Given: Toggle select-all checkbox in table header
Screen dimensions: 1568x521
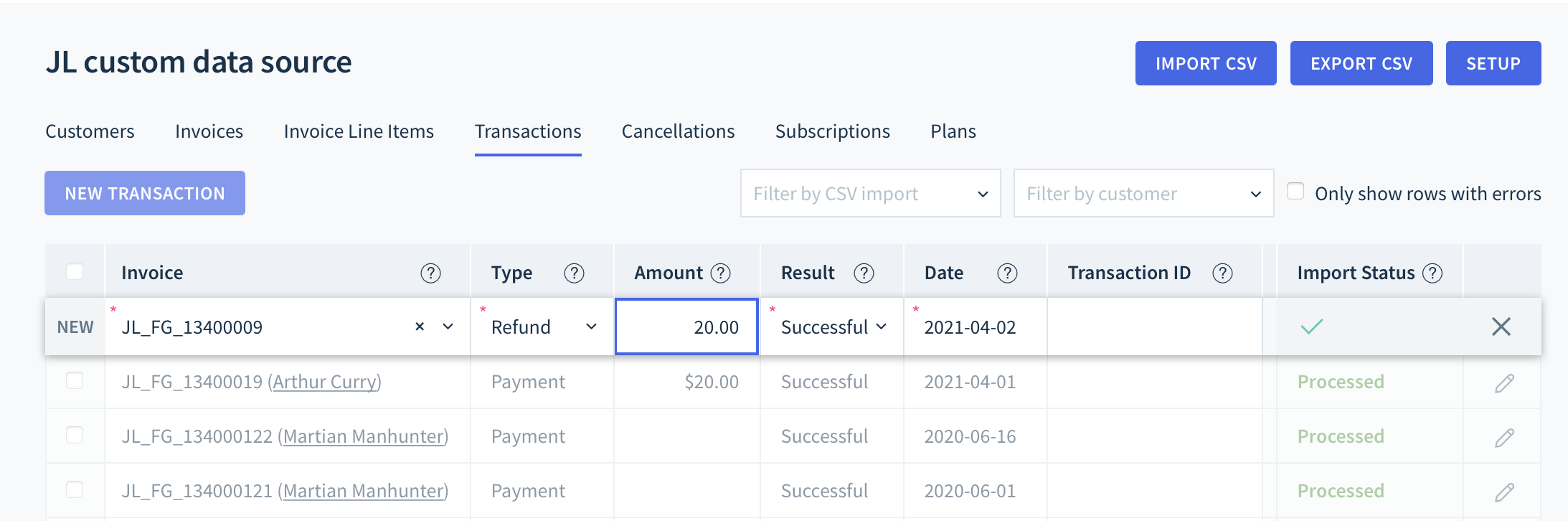Looking at the screenshot, I should [x=75, y=271].
